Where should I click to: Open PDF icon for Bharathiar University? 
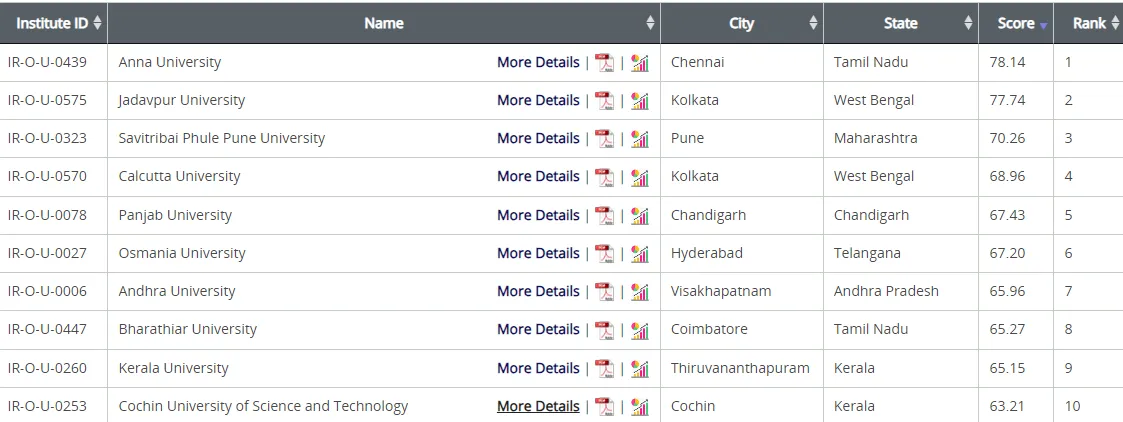tap(604, 330)
